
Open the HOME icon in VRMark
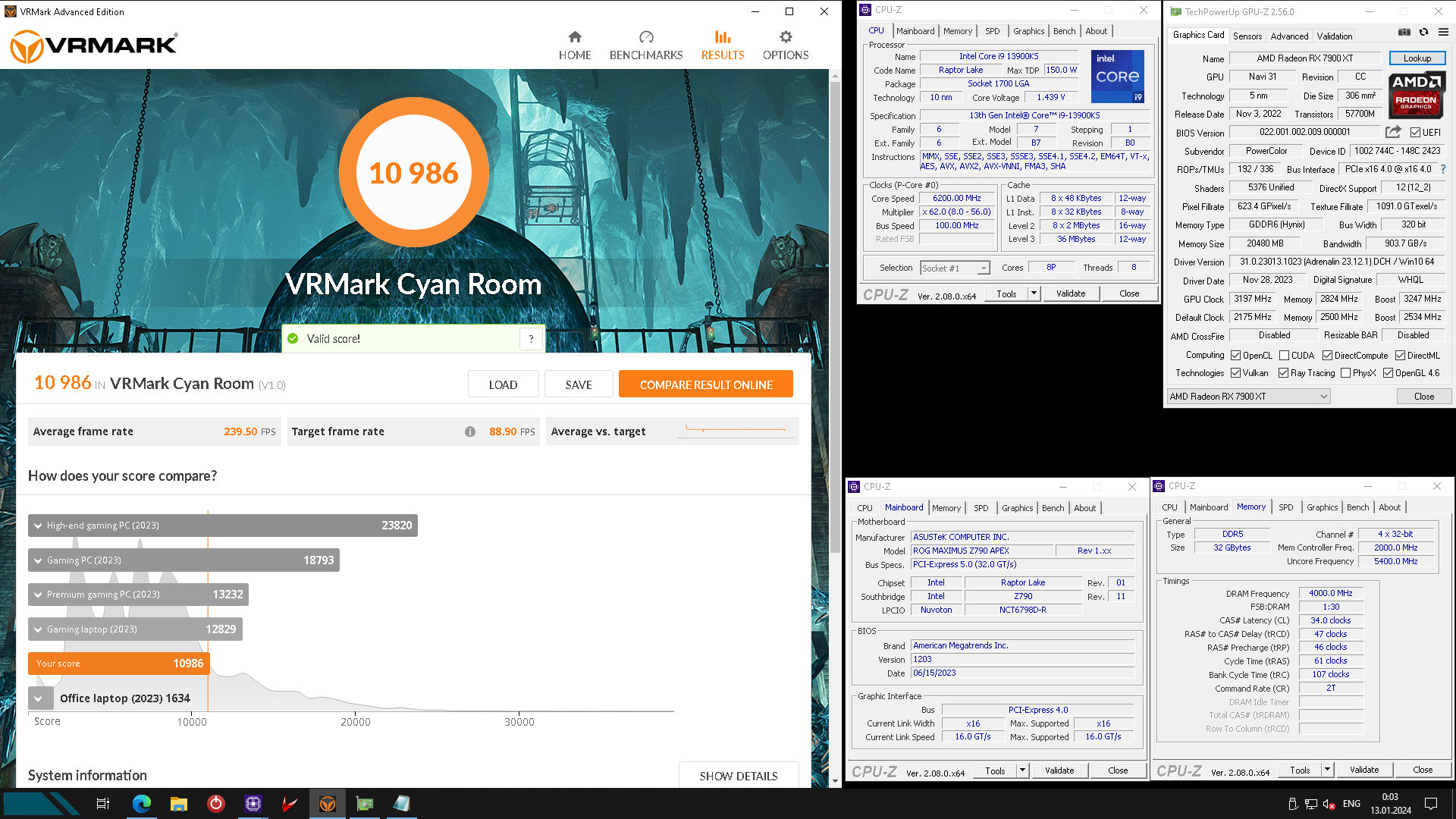click(x=575, y=36)
